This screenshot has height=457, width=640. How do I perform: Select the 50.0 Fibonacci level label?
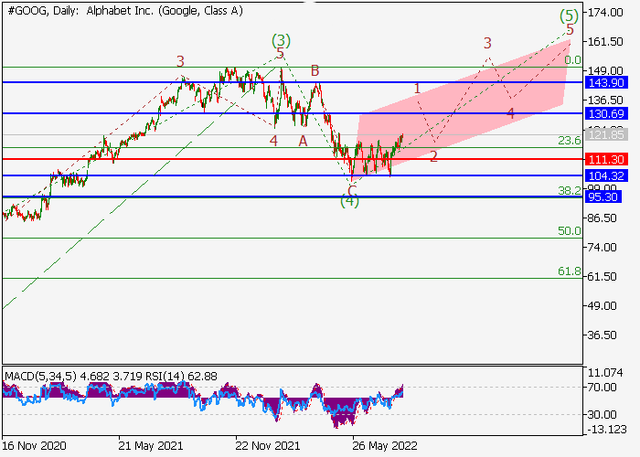(569, 231)
